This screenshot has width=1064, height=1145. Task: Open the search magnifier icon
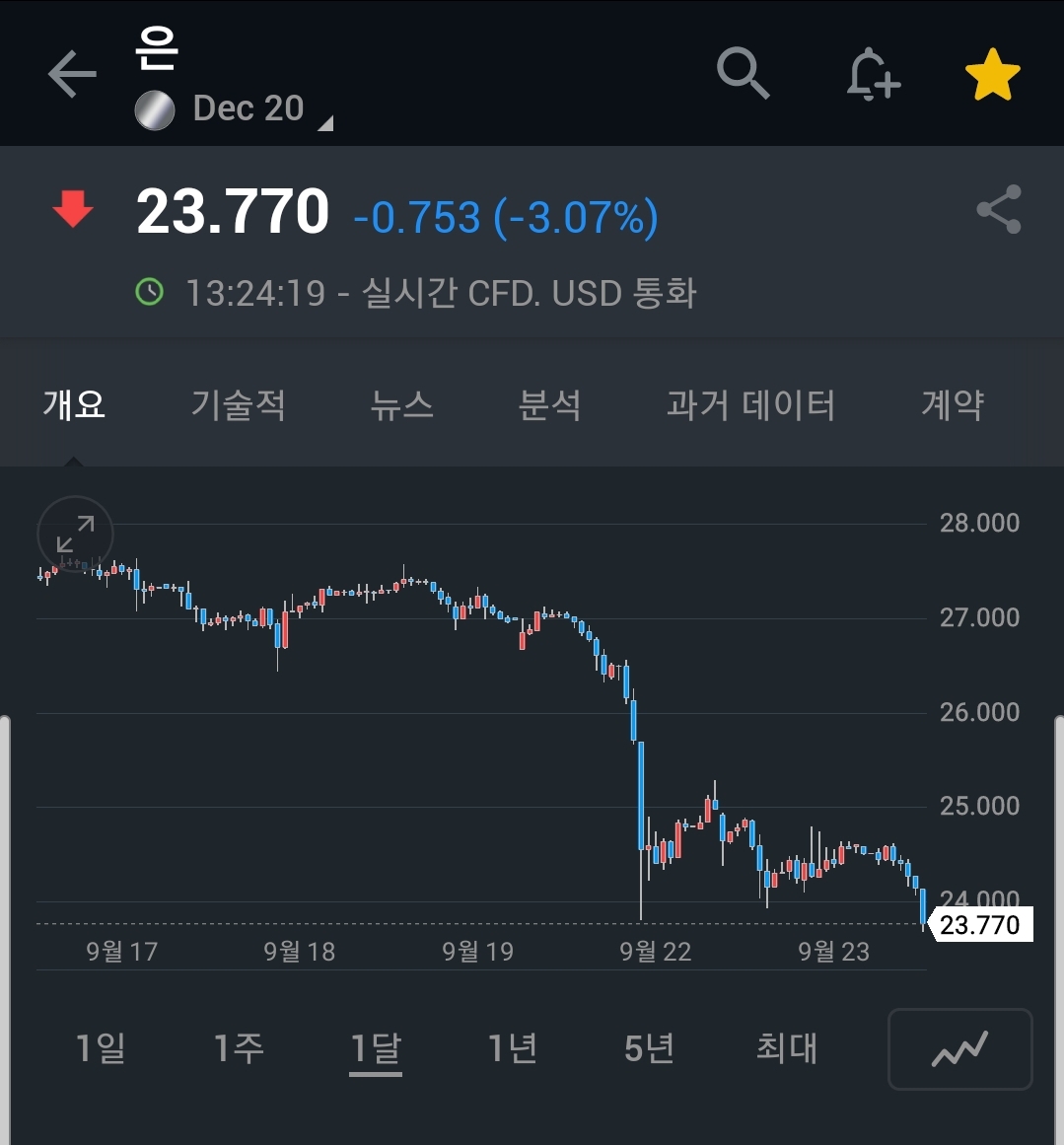click(743, 74)
